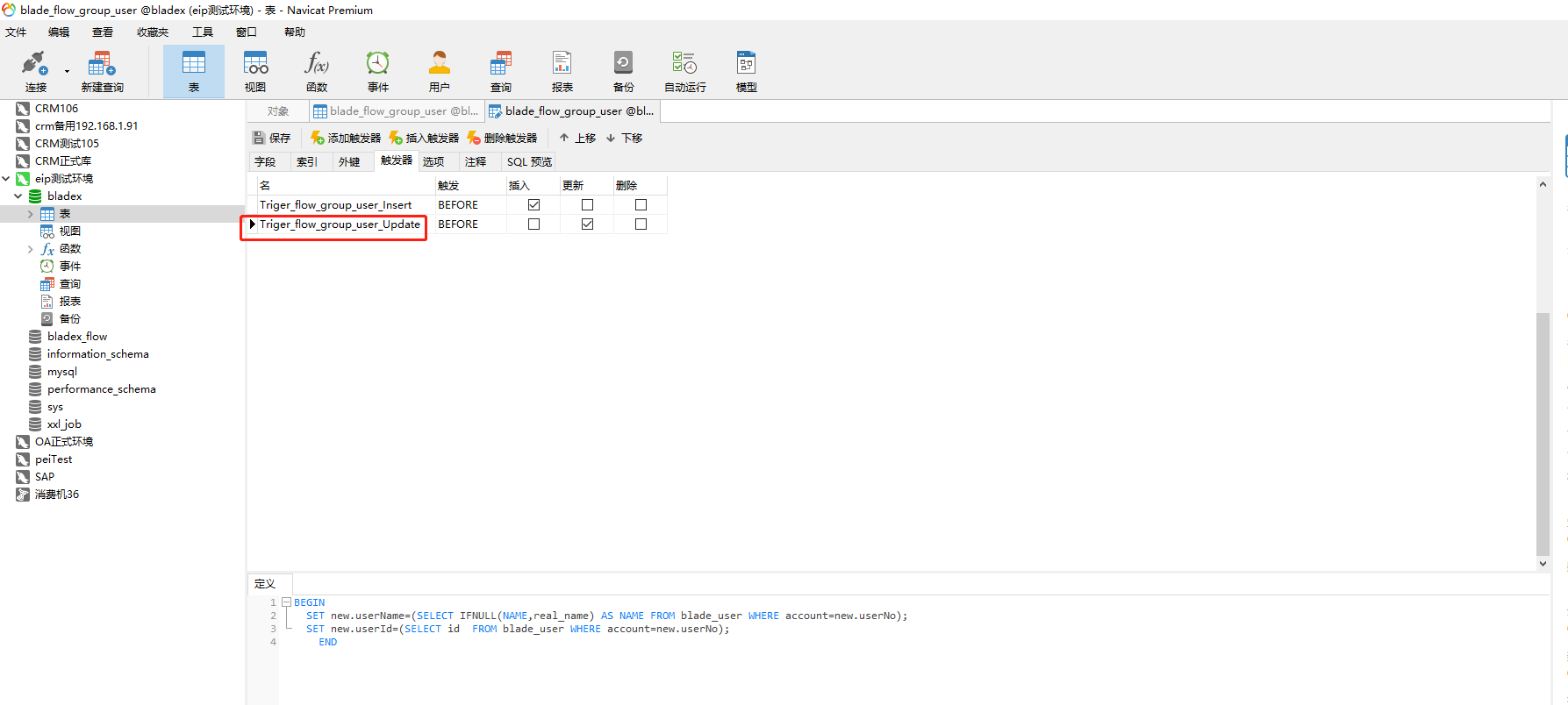1568x705 pixels.
Task: Open the Event (事件) toolbar icon
Action: [378, 71]
